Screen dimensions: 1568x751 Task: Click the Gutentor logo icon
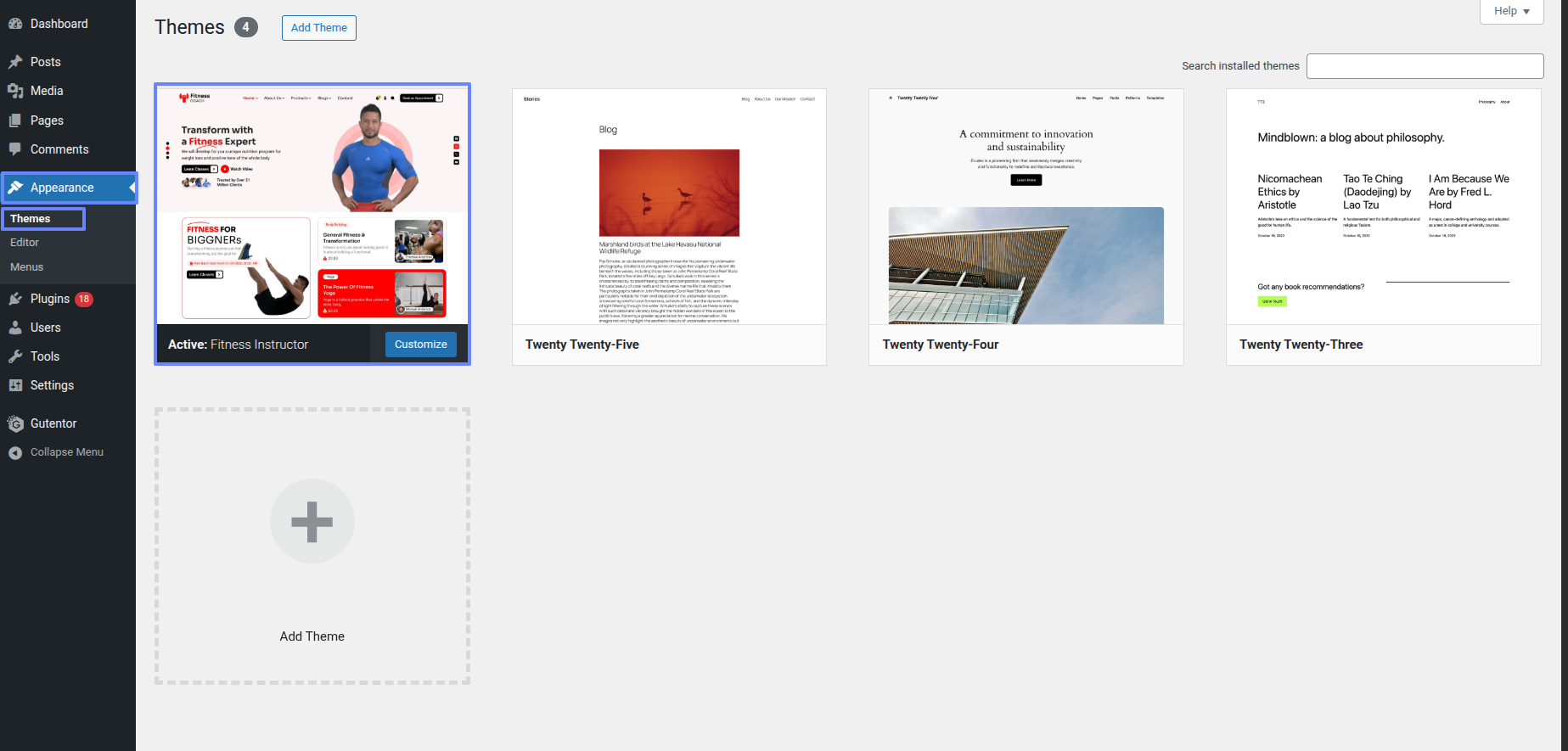point(15,423)
